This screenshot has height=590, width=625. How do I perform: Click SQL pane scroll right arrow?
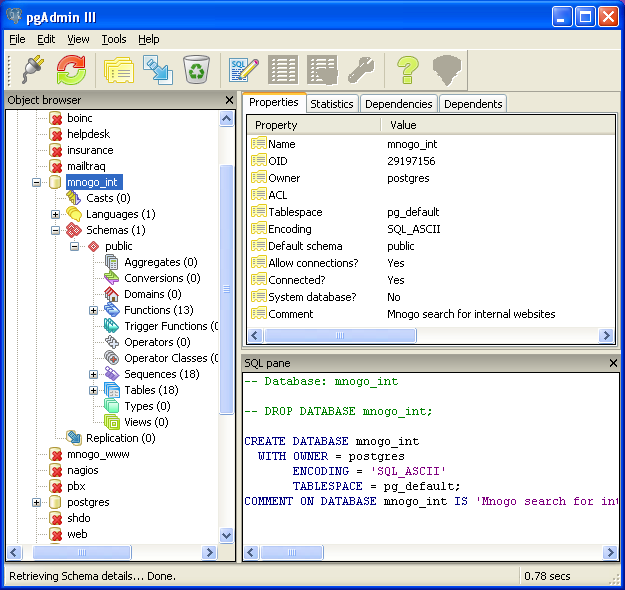pos(610,553)
